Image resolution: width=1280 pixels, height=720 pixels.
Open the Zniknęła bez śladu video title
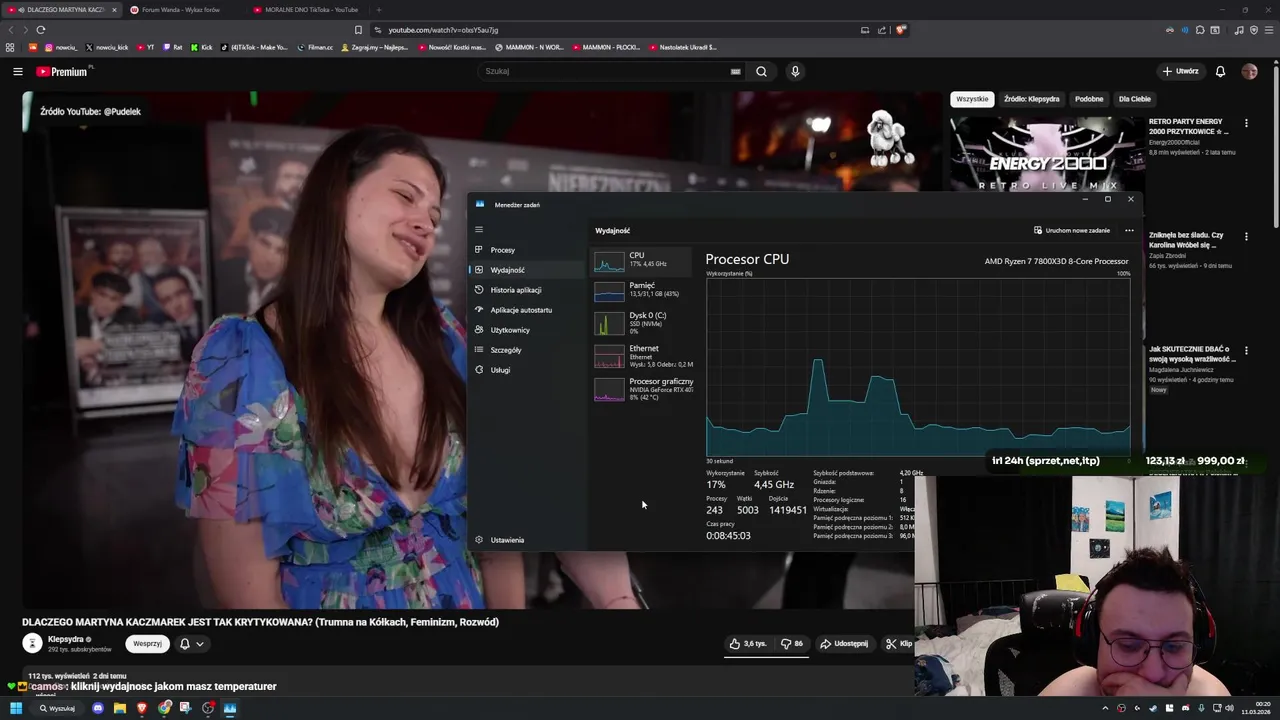click(1187, 240)
